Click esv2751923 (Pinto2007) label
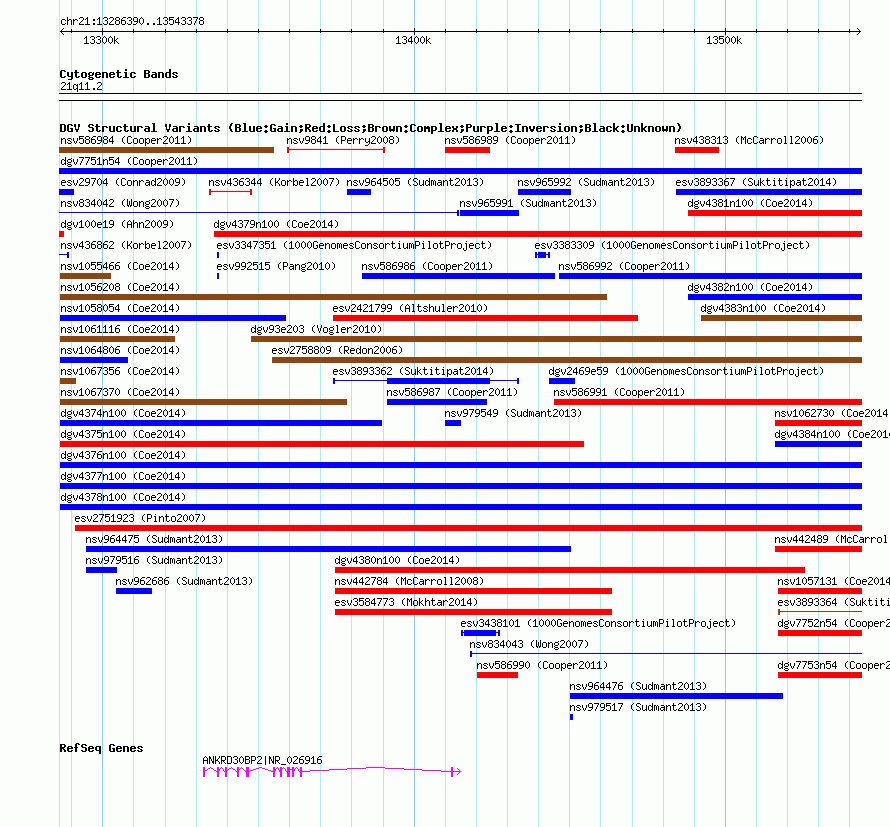Screen dimensions: 890x827 [140, 518]
